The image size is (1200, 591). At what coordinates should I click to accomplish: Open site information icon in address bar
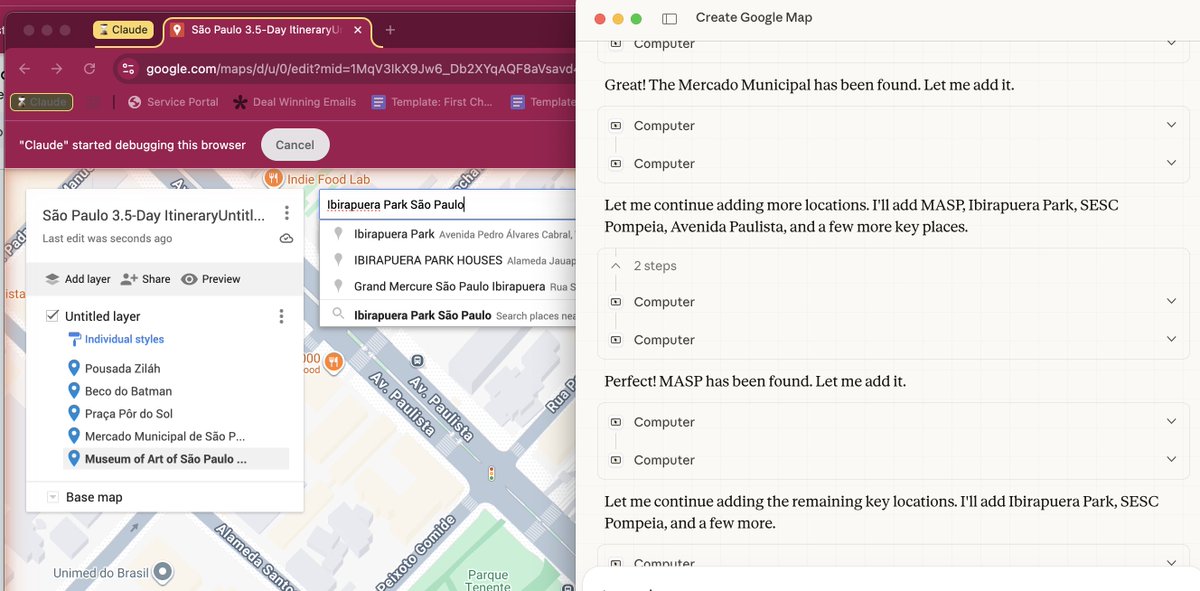coord(126,69)
